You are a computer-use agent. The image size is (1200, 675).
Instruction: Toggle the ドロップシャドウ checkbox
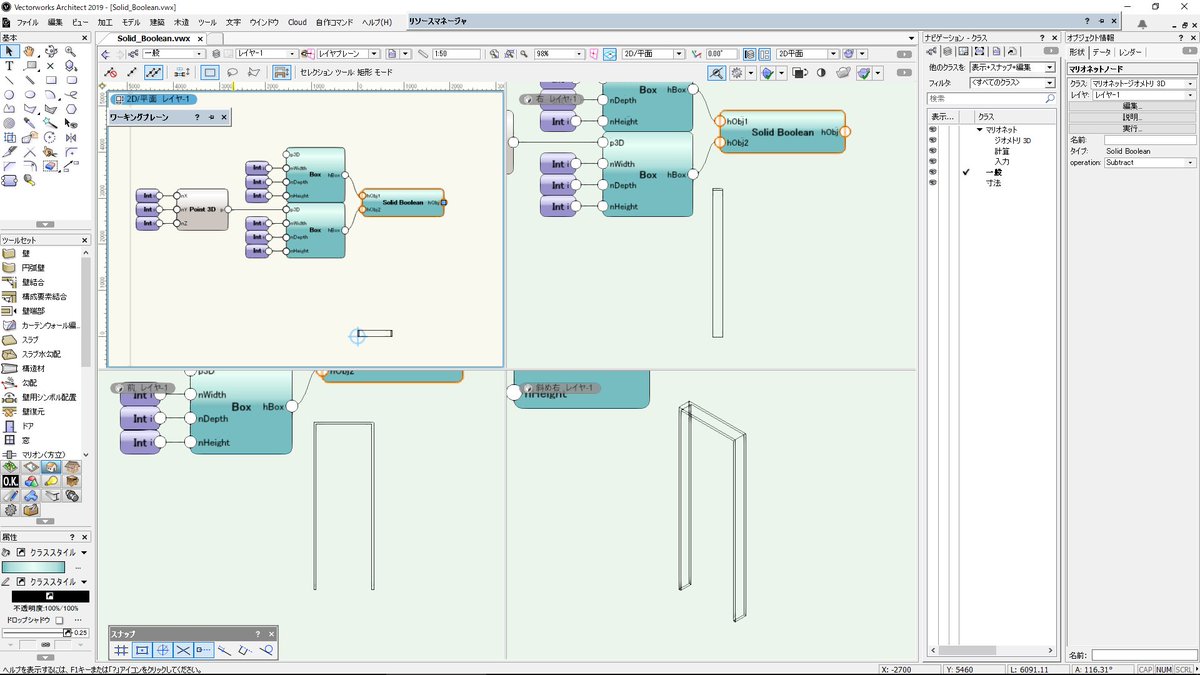pyautogui.click(x=60, y=620)
